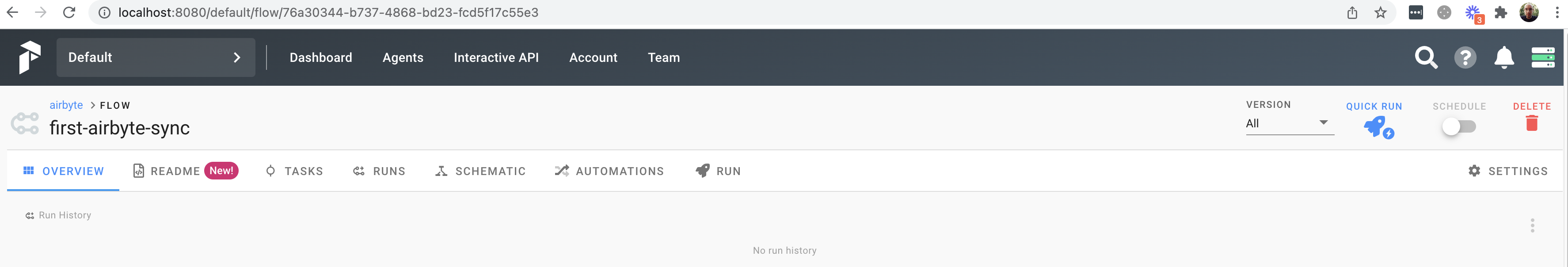Click the browser extensions puzzle icon
The height and width of the screenshot is (267, 1568).
coord(1501,13)
